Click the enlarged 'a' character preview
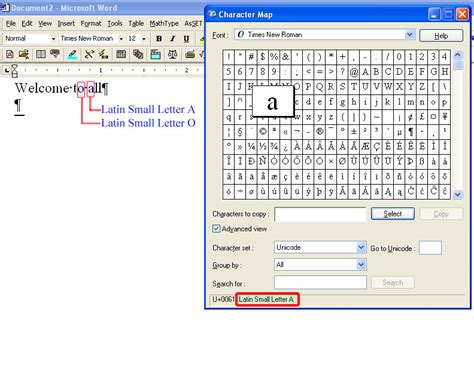The height and width of the screenshot is (392, 474). pyautogui.click(x=273, y=102)
